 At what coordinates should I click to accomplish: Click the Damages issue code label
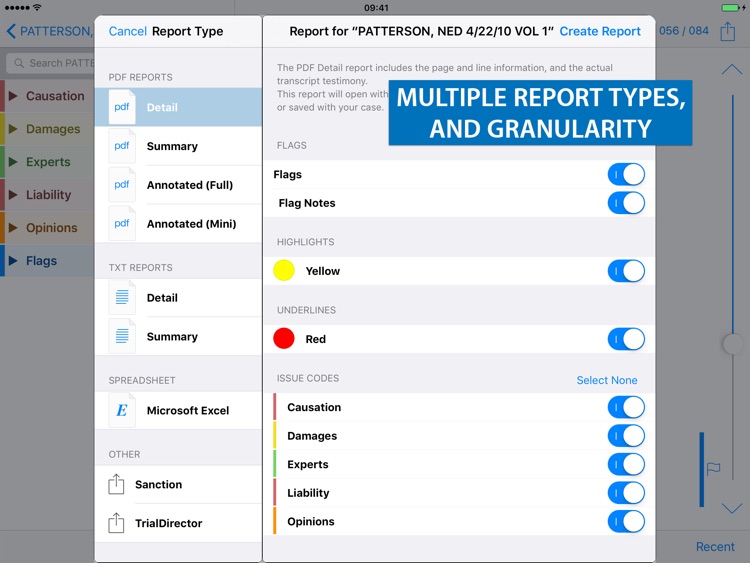coord(312,436)
